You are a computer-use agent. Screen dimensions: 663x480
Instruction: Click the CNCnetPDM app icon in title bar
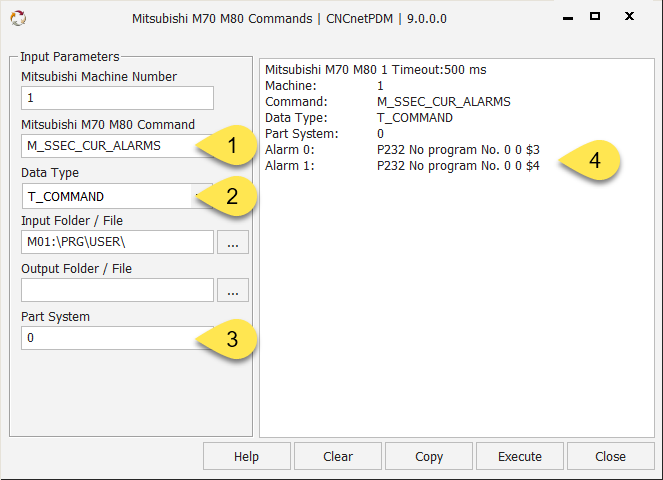(x=18, y=18)
